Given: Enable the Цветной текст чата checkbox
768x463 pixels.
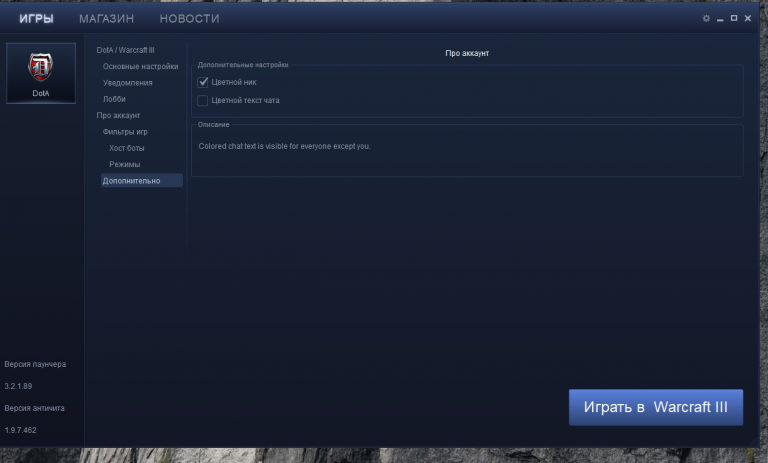Looking at the screenshot, I should point(202,100).
